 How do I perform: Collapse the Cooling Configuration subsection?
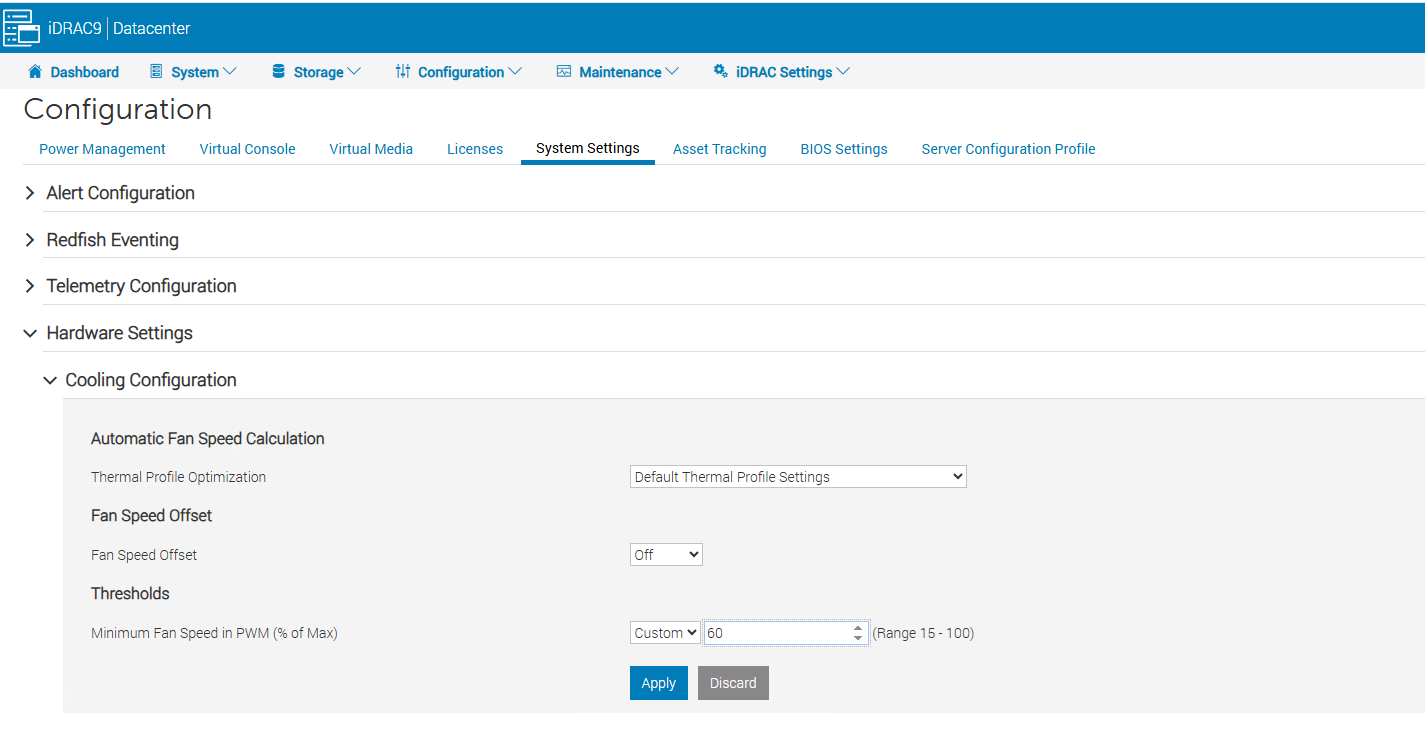50,380
